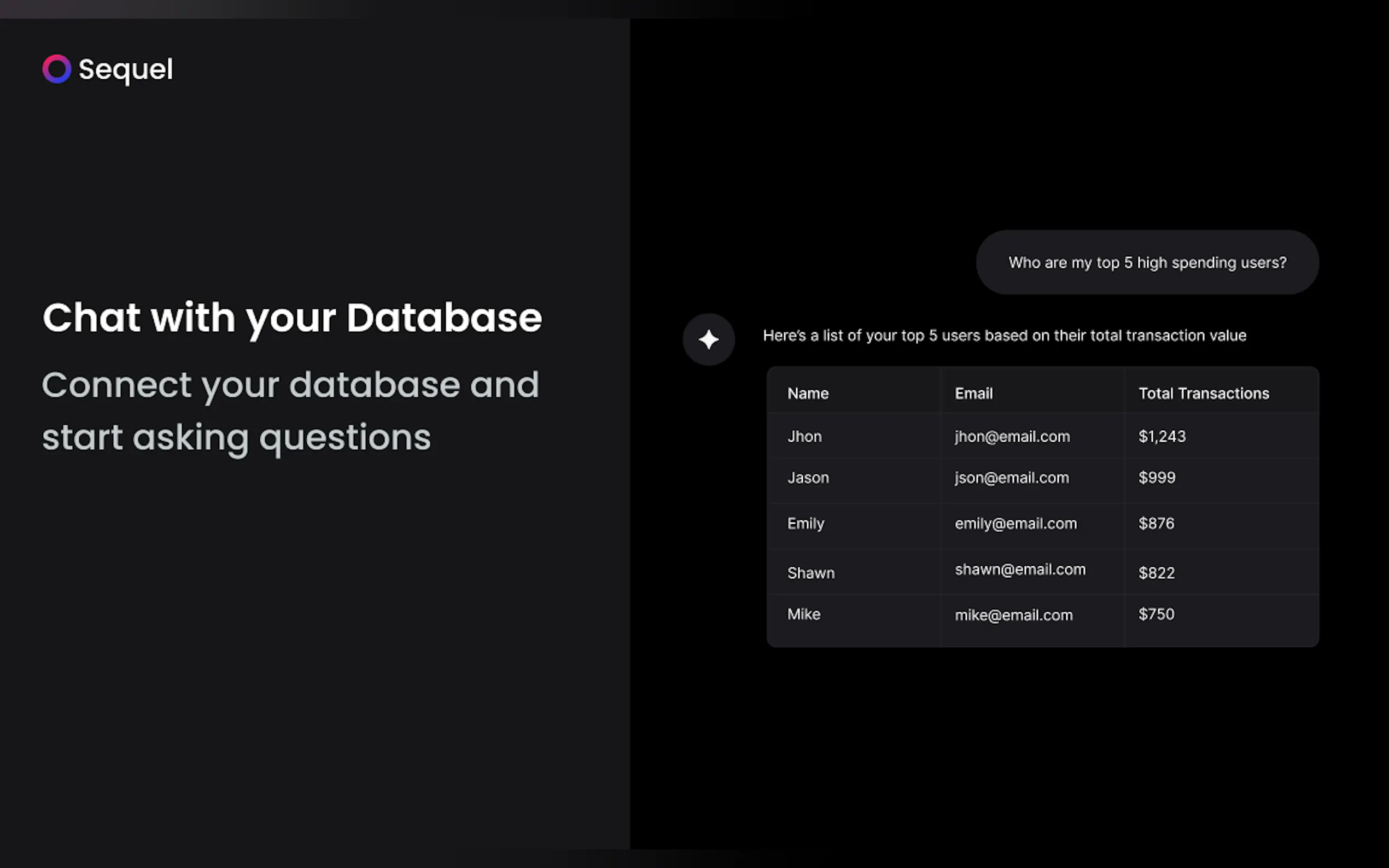Screen dimensions: 1389x868
Task: Click the Sequel ring logo icon
Action: [x=56, y=69]
